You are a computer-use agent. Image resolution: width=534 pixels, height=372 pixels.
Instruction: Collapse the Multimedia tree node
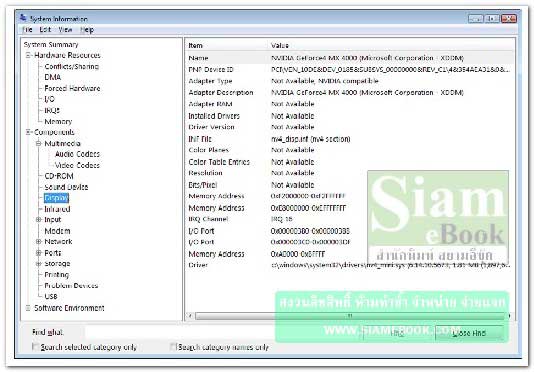click(x=39, y=143)
